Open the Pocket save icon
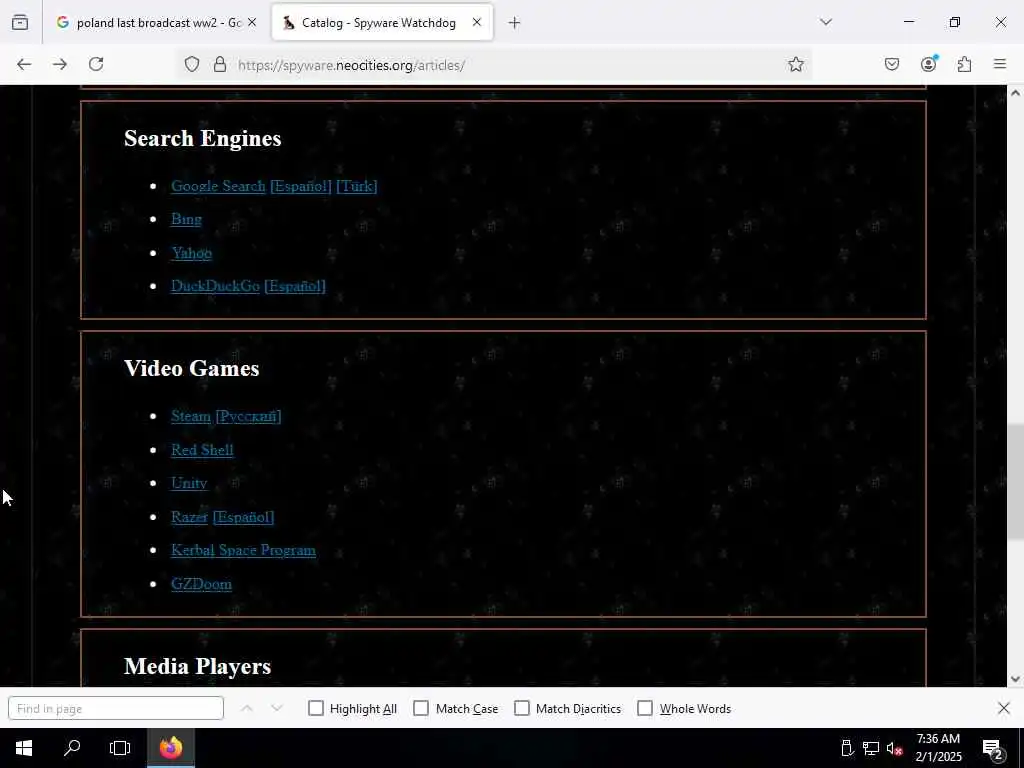The width and height of the screenshot is (1024, 768). click(891, 64)
